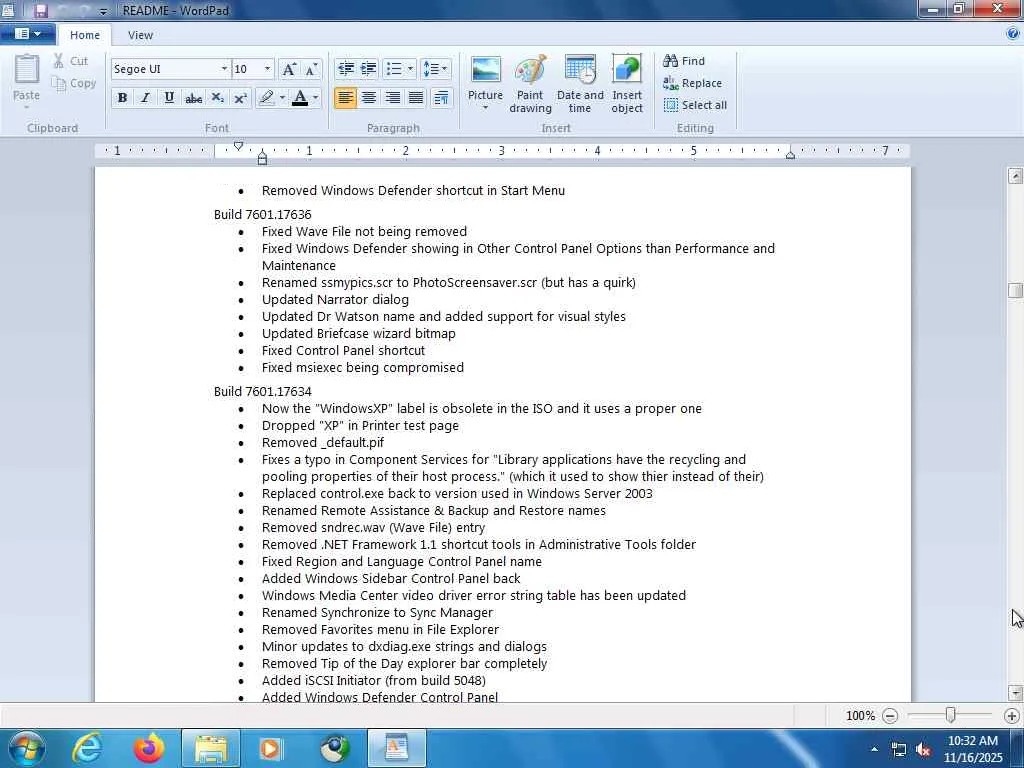Expand the text color arrow
This screenshot has height=768, width=1024.
tap(315, 98)
